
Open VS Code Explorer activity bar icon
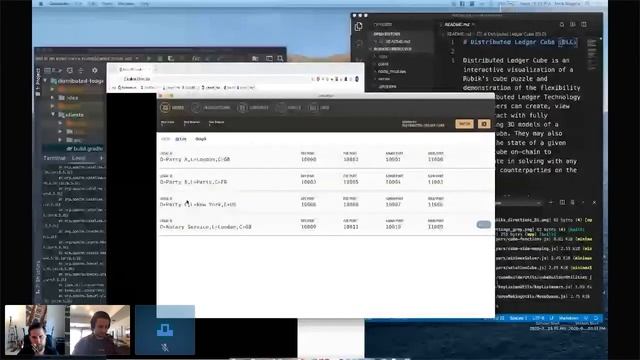tap(358, 27)
